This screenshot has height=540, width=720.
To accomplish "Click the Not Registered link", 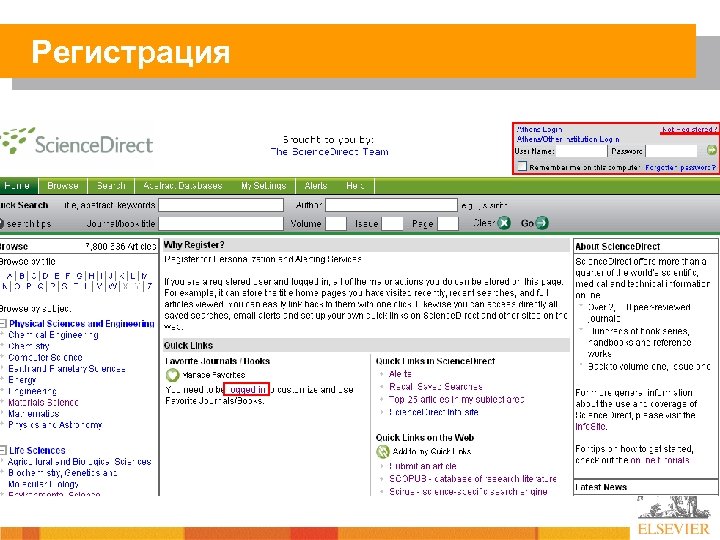I will tap(689, 130).
